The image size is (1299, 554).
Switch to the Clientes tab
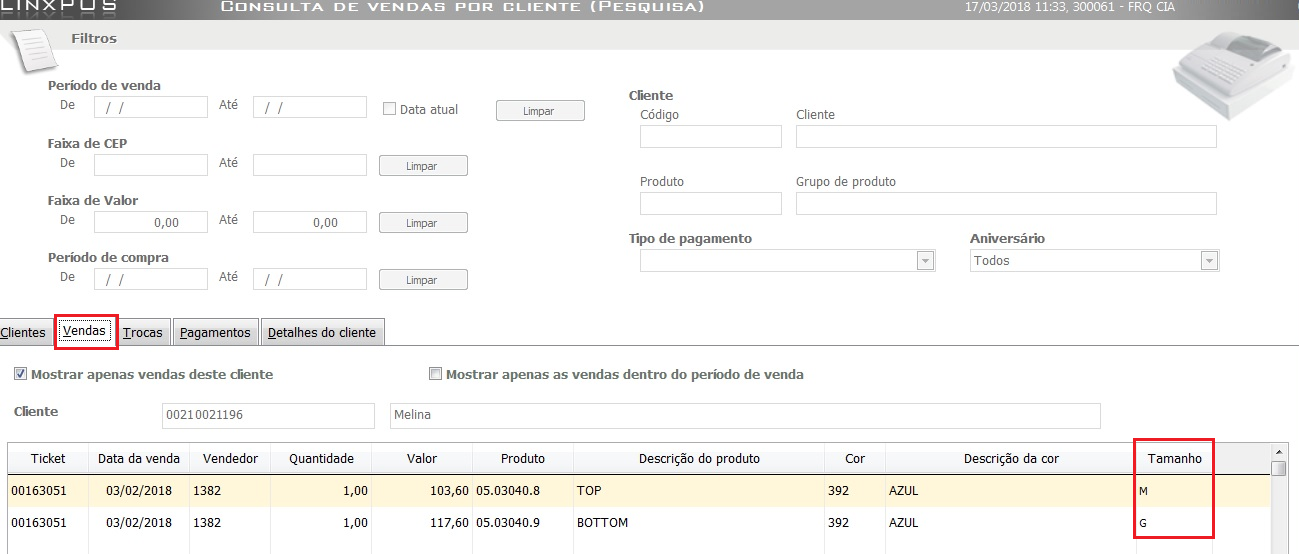pos(24,333)
